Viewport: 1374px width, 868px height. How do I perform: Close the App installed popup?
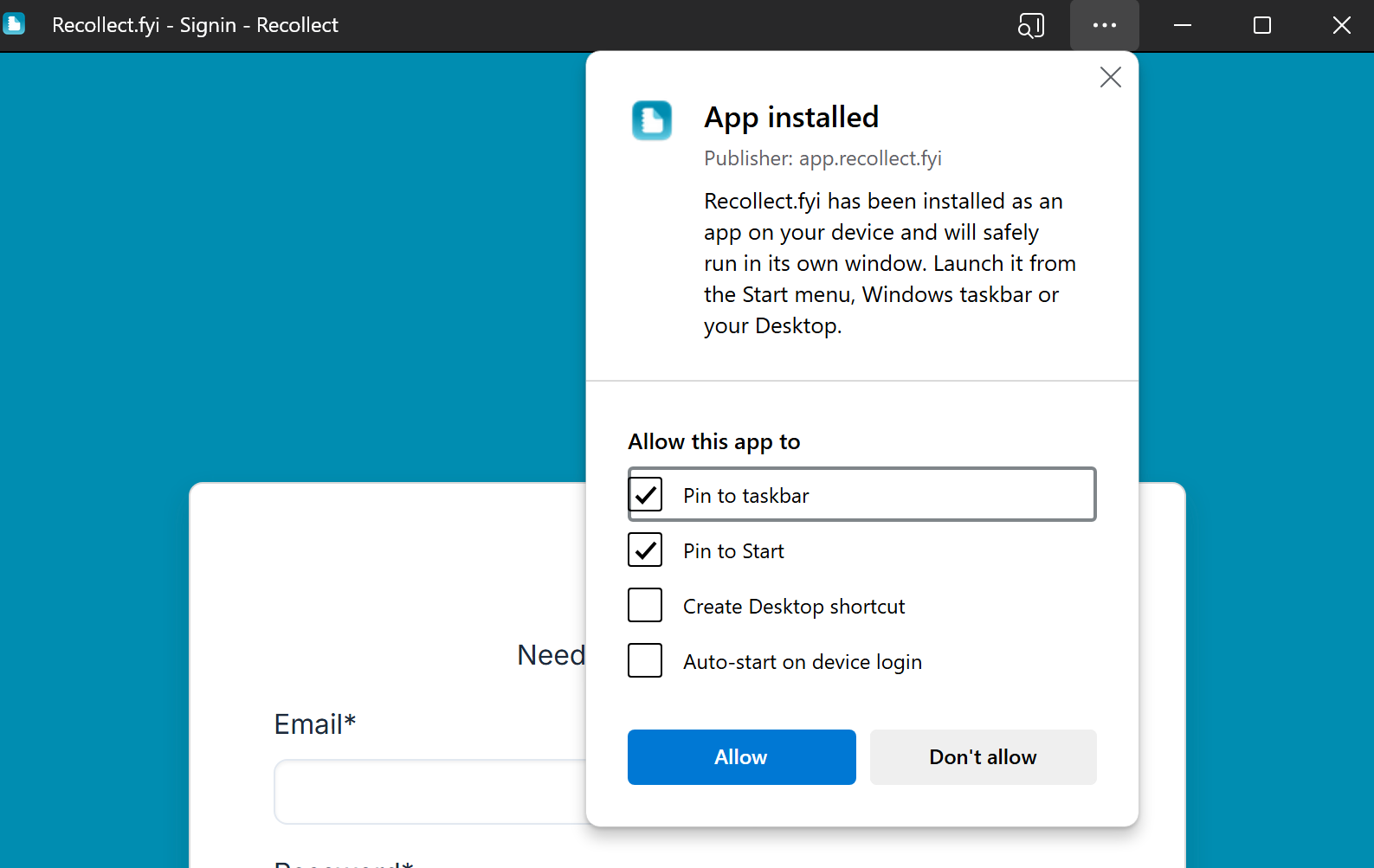pyautogui.click(x=1110, y=77)
